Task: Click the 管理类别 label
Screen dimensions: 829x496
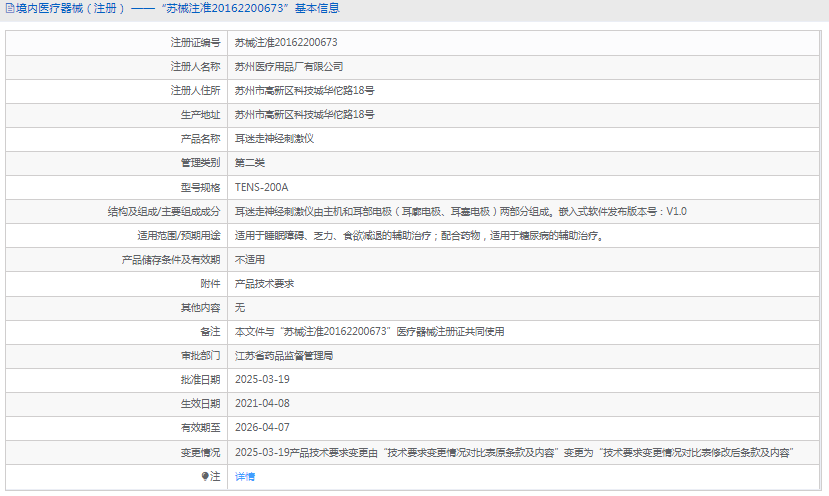Action: coord(200,163)
